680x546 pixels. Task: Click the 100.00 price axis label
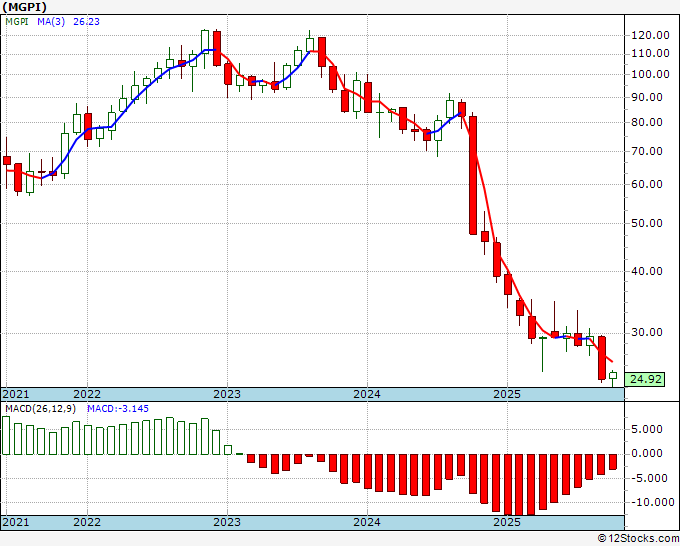650,74
